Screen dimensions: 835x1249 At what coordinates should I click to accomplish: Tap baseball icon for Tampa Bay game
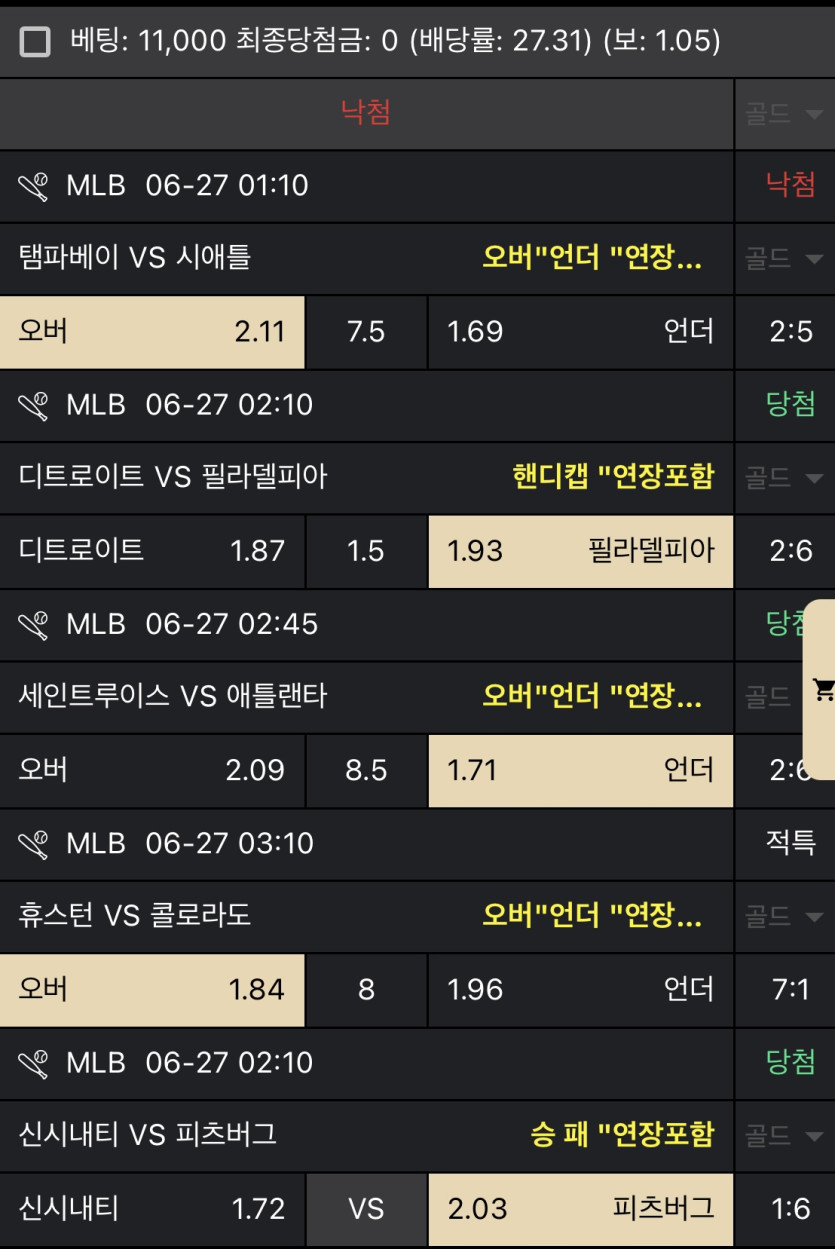tap(34, 185)
